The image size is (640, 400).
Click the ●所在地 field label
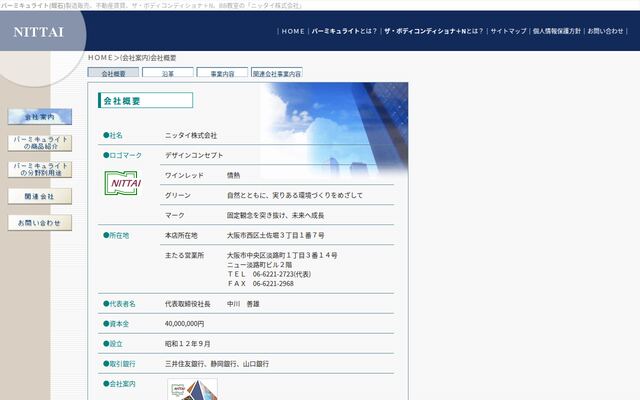point(116,235)
